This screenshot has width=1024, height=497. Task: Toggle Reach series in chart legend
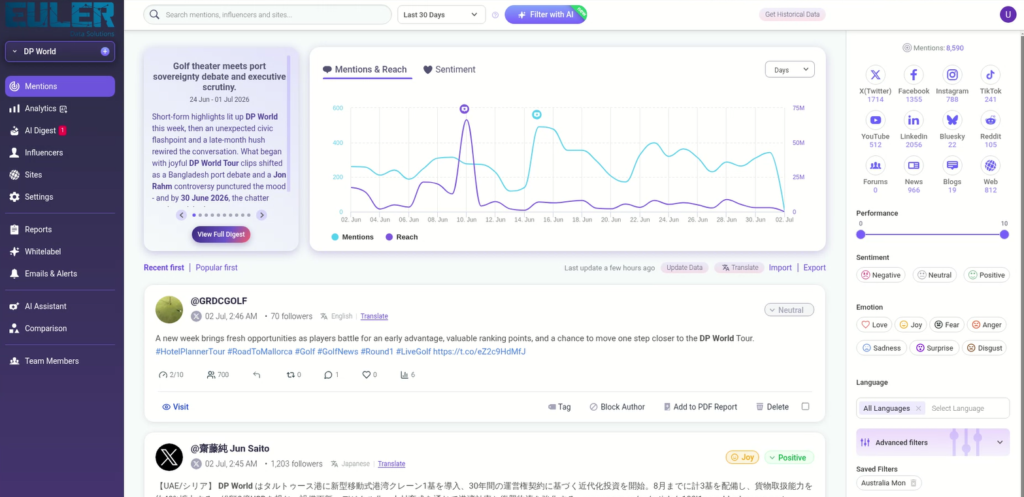(402, 237)
